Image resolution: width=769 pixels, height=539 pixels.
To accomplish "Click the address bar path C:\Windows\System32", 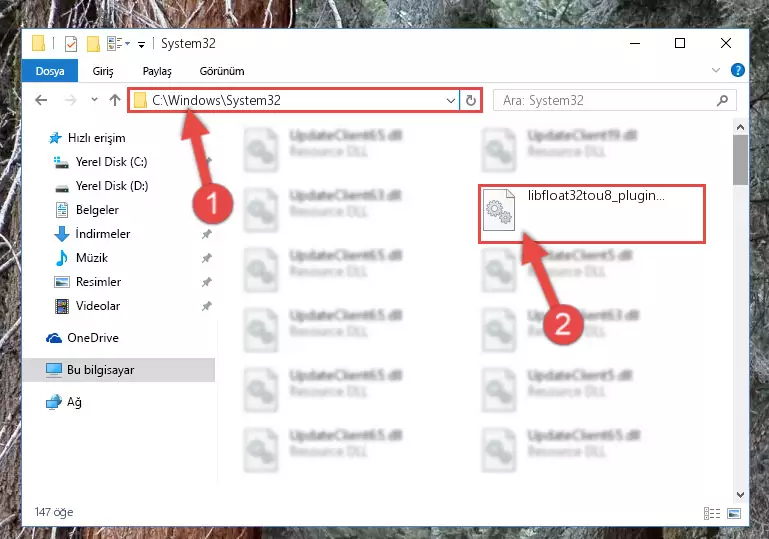I will (x=216, y=101).
